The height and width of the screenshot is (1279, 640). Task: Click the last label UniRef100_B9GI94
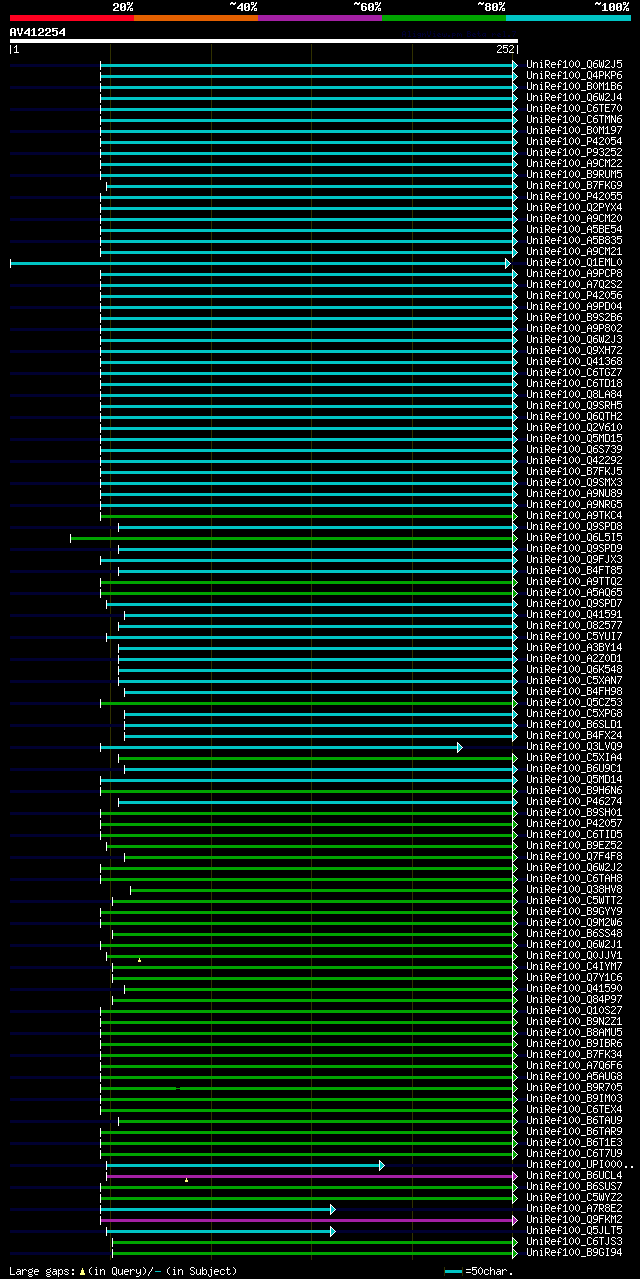574,1252
